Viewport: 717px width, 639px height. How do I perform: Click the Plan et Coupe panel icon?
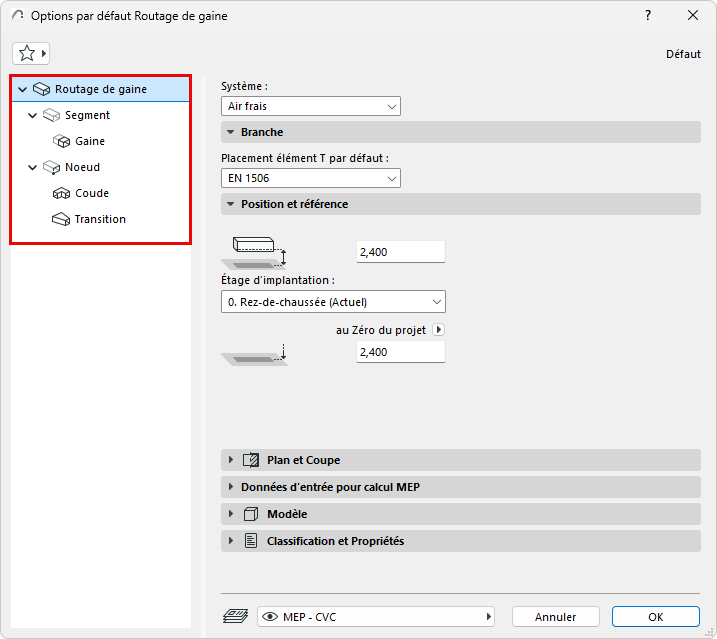[251, 460]
